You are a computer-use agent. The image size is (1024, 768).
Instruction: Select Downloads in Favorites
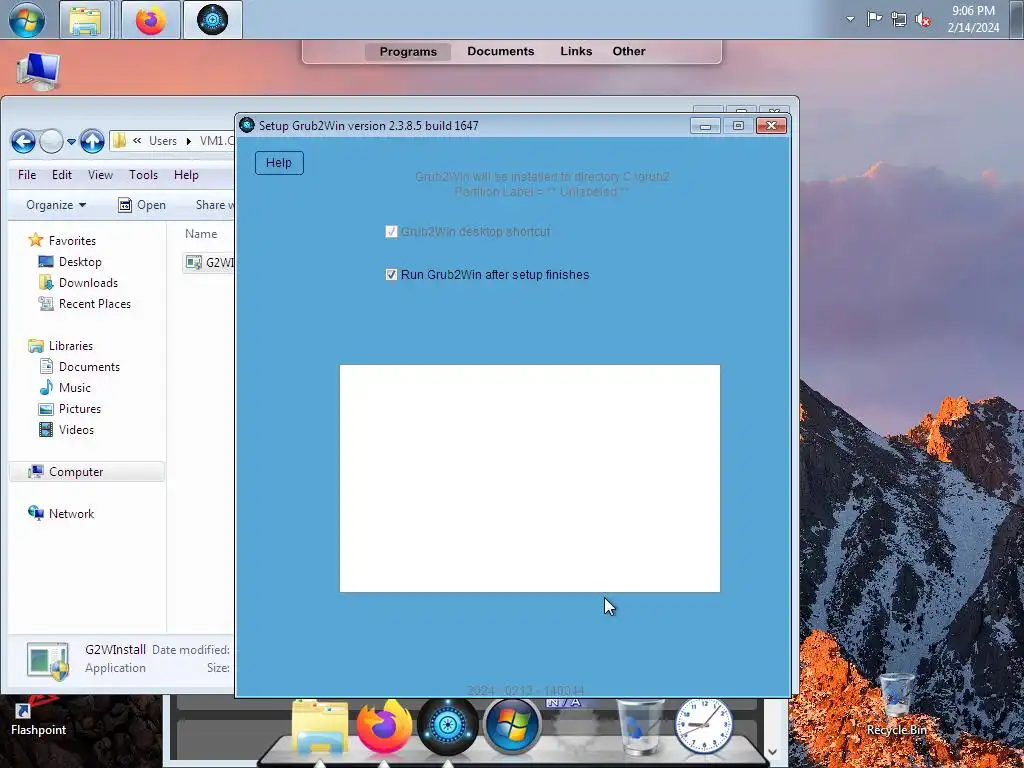[78, 283]
